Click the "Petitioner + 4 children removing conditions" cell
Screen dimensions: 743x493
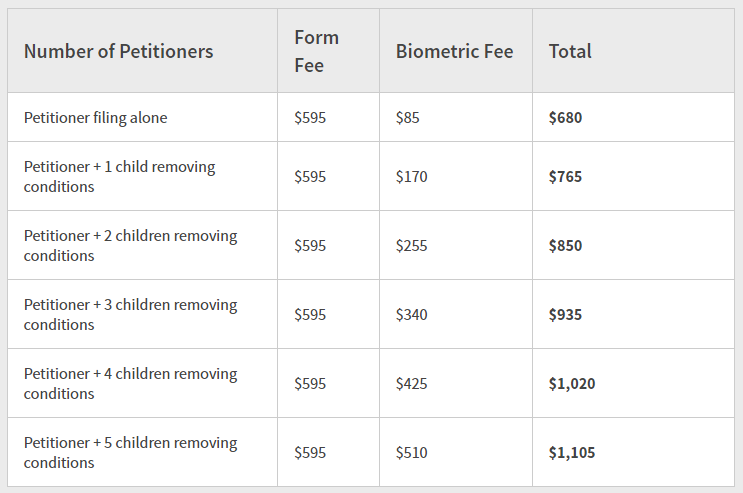pos(130,384)
